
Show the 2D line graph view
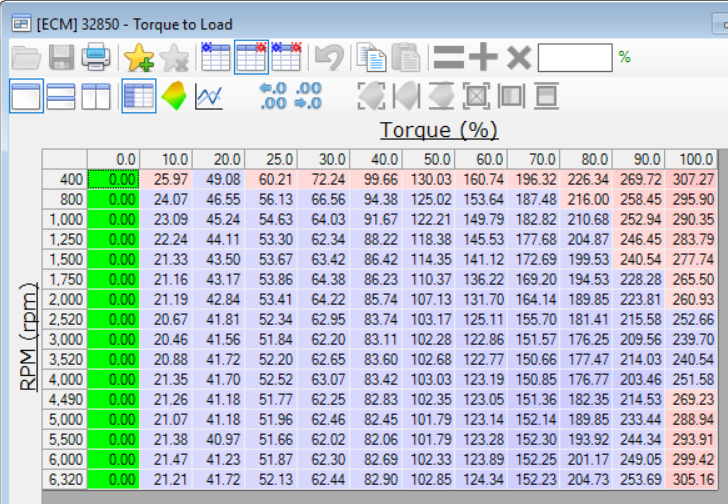pos(208,97)
